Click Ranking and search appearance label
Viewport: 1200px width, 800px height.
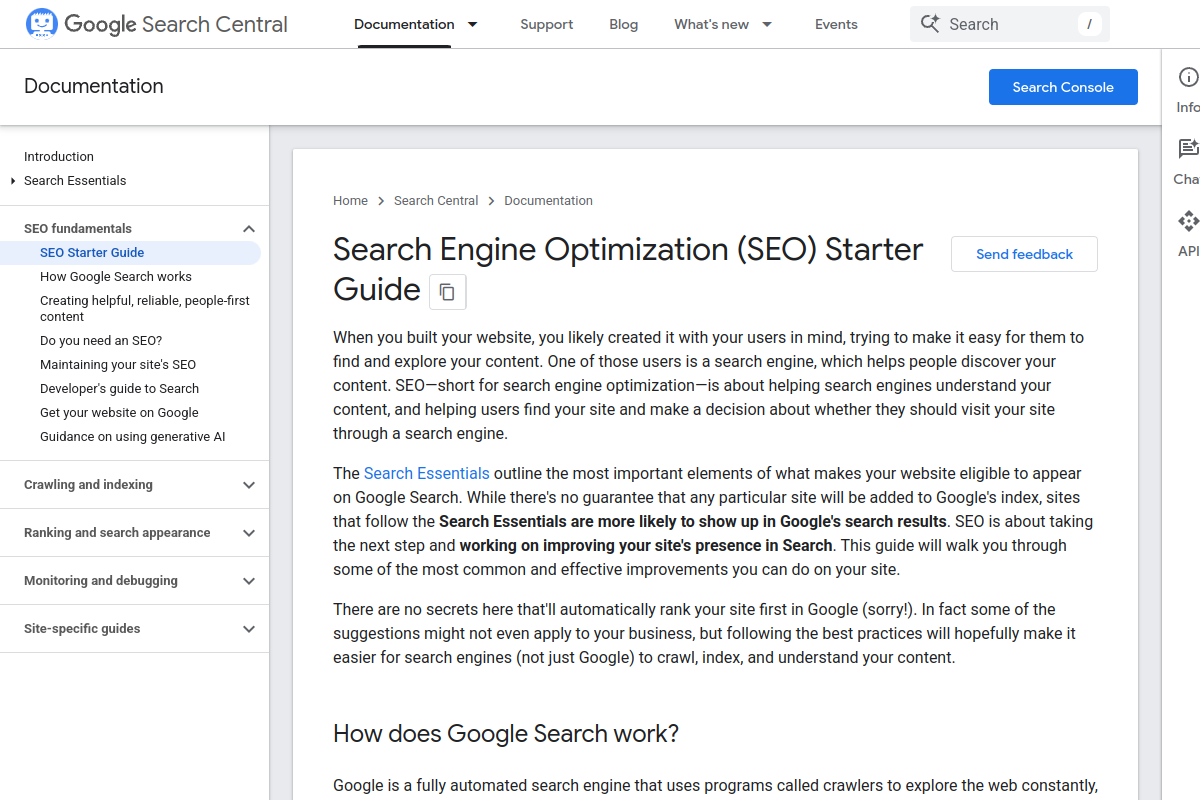click(x=117, y=533)
